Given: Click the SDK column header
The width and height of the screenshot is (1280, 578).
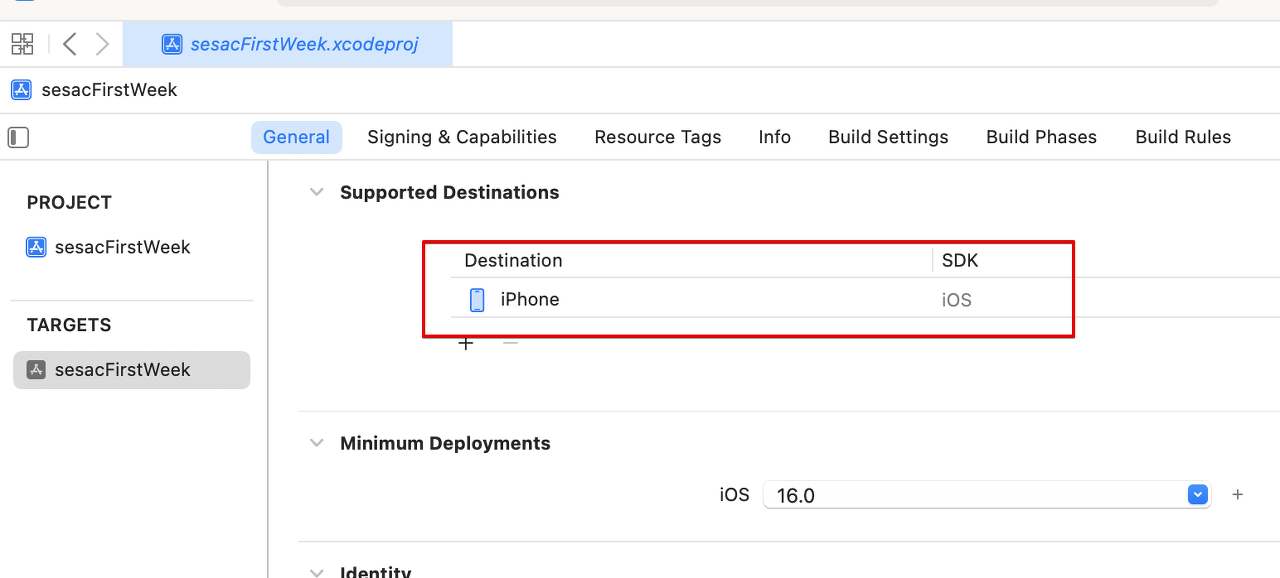Looking at the screenshot, I should tap(960, 260).
